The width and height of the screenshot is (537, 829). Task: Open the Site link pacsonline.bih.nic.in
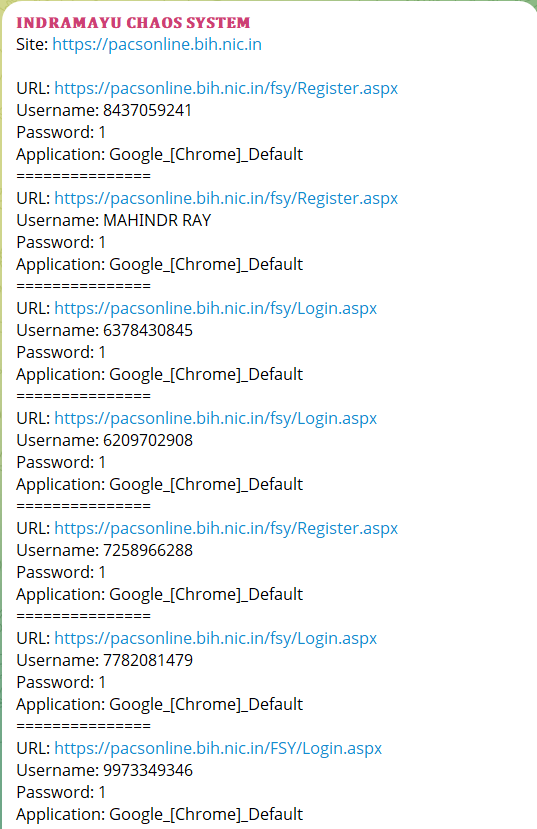click(157, 44)
